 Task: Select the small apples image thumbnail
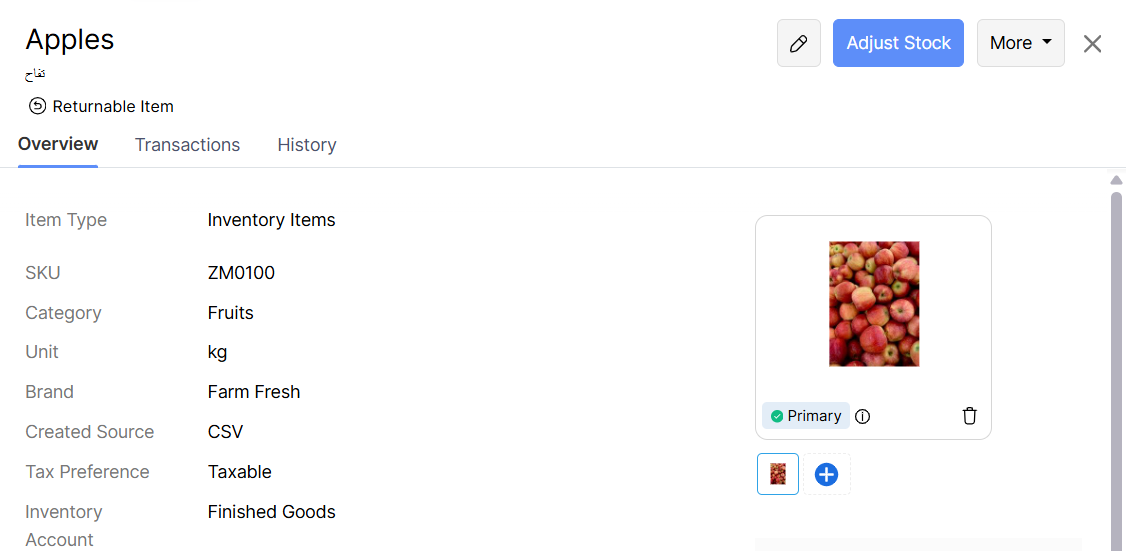[x=778, y=474]
